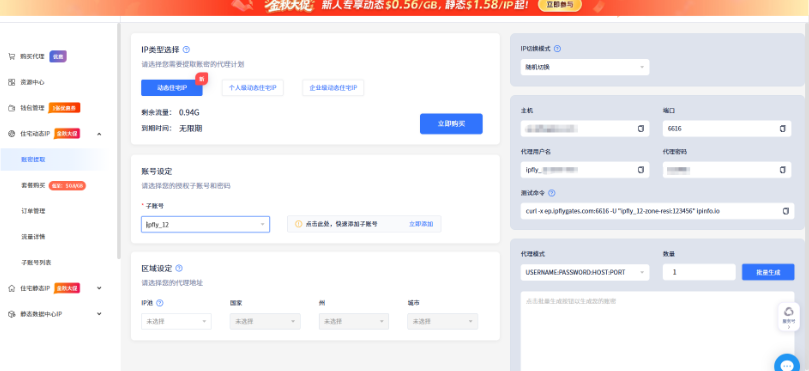Click the 立即添加 link

(421, 224)
